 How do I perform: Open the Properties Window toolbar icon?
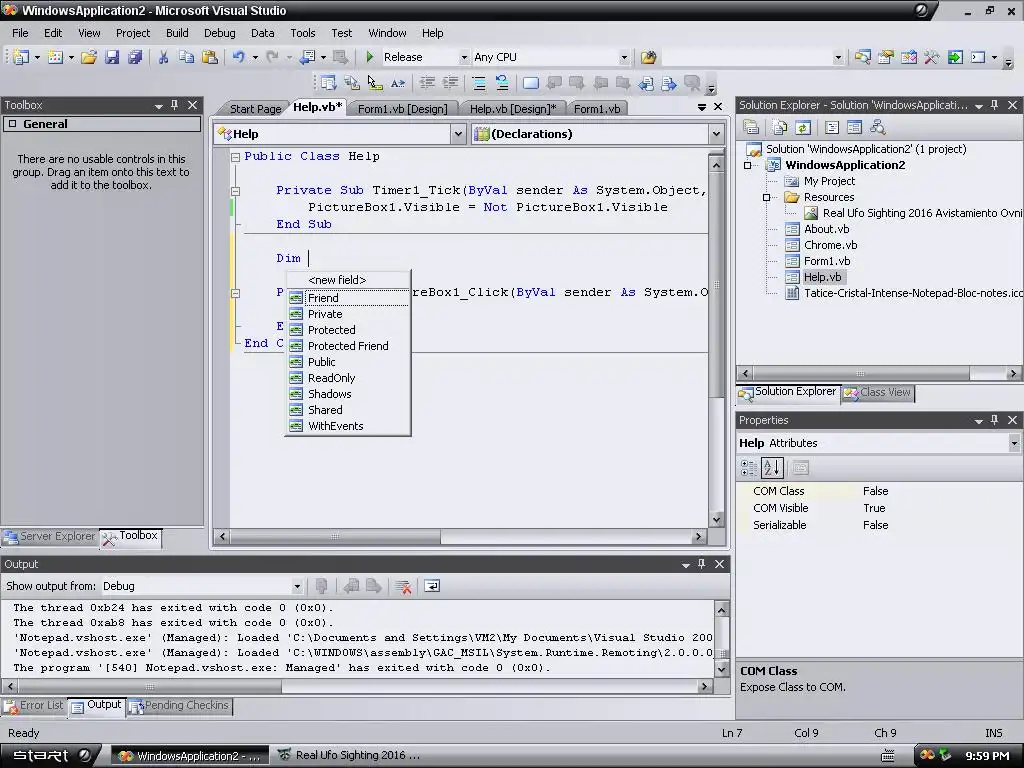[x=886, y=57]
